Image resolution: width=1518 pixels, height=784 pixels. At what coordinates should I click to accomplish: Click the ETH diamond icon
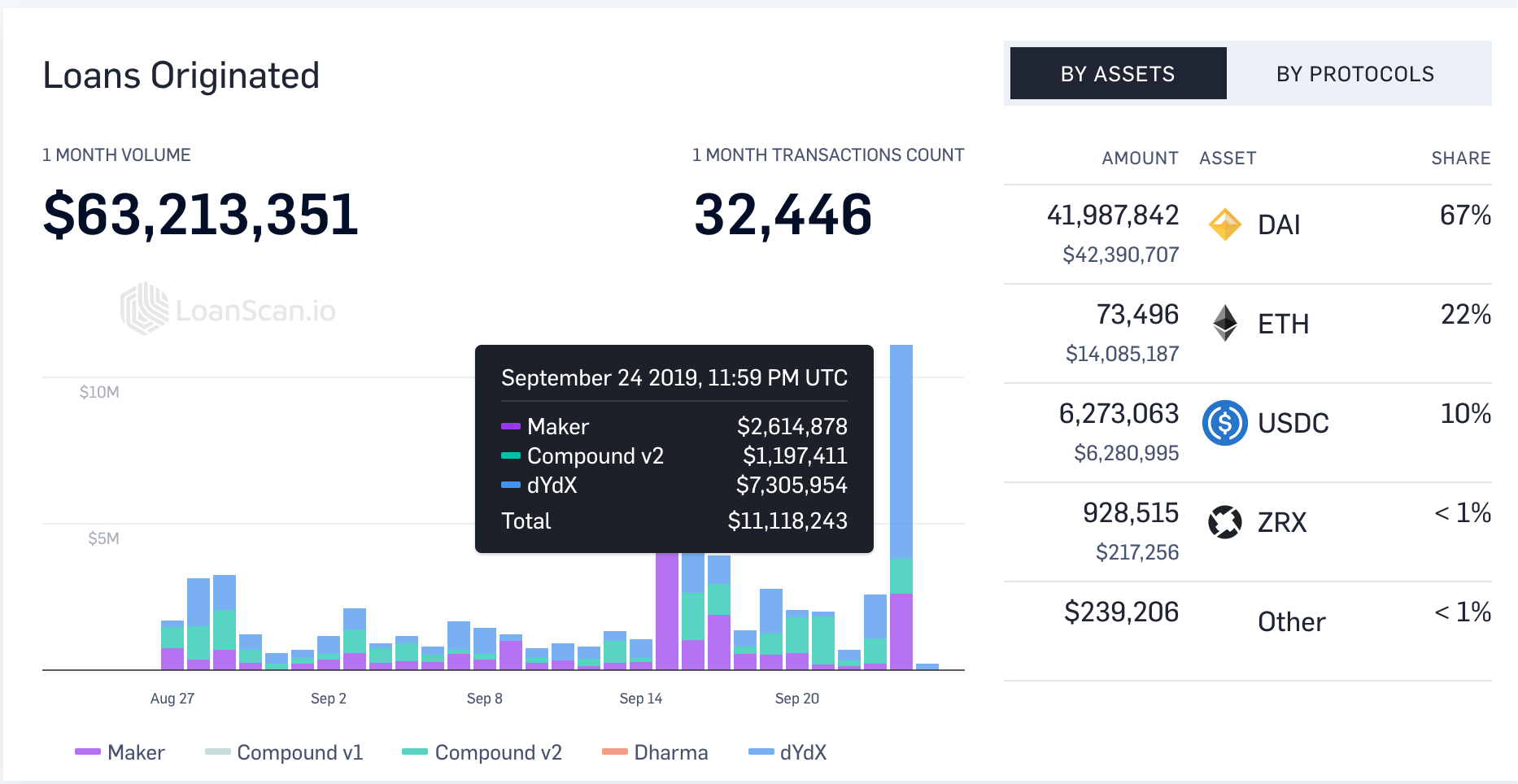(x=1225, y=323)
